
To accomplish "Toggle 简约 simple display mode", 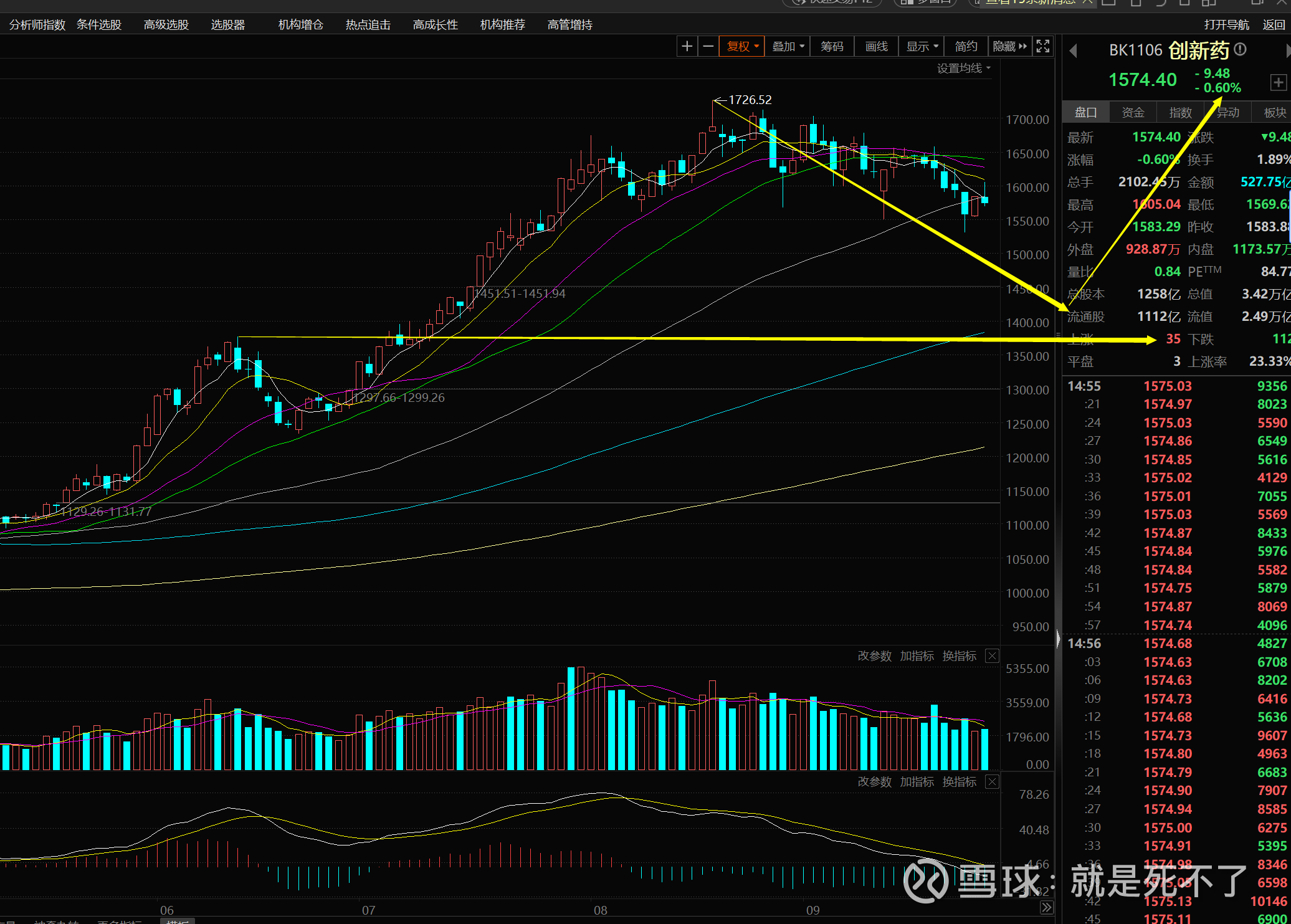I will coord(966,47).
